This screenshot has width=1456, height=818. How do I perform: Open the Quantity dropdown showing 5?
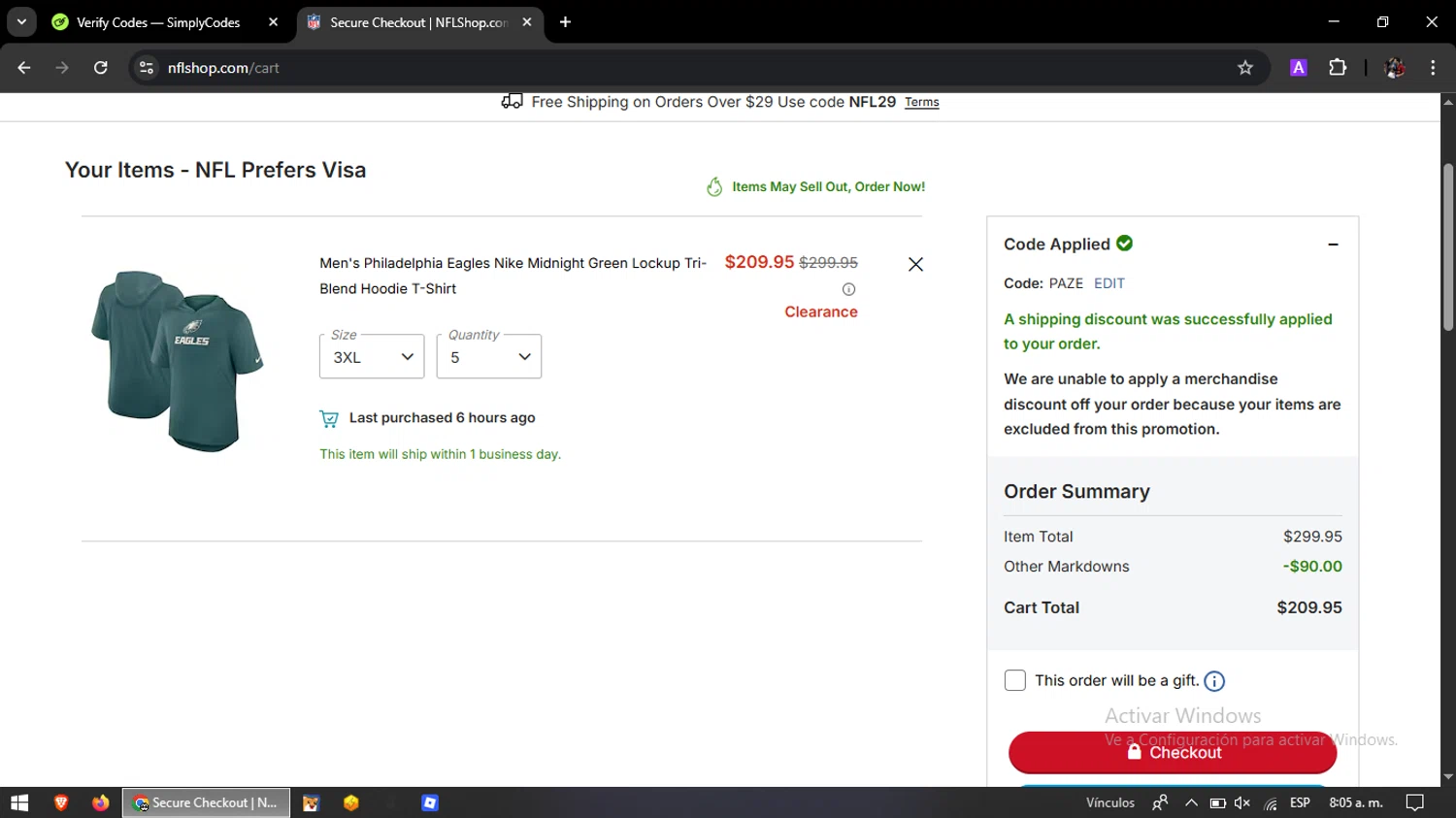(489, 357)
